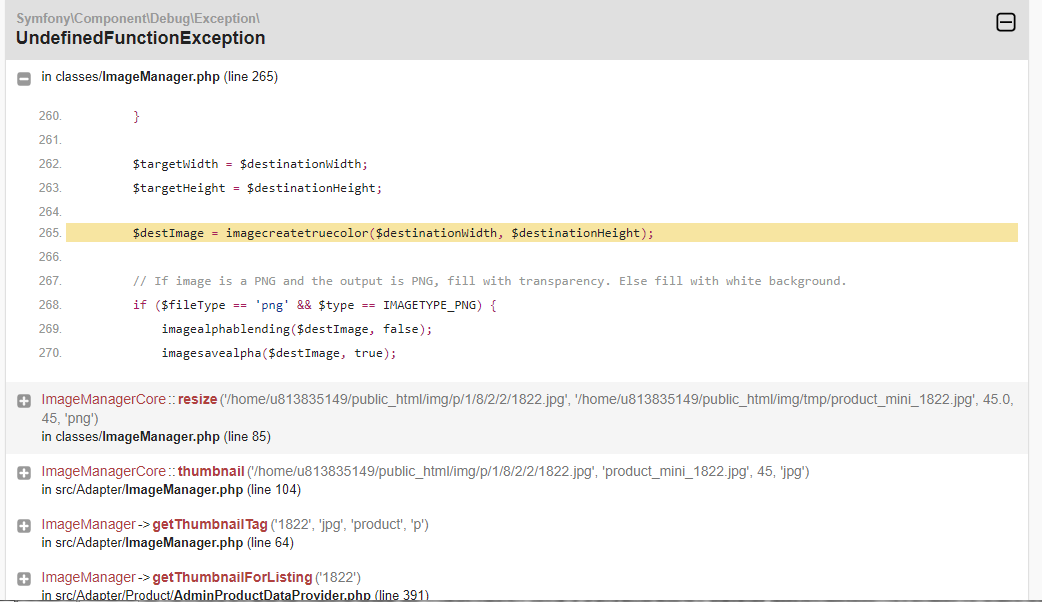Collapse the UndefinedFunctionException block using top-right minus icon
1042x602 pixels.
[x=1005, y=22]
